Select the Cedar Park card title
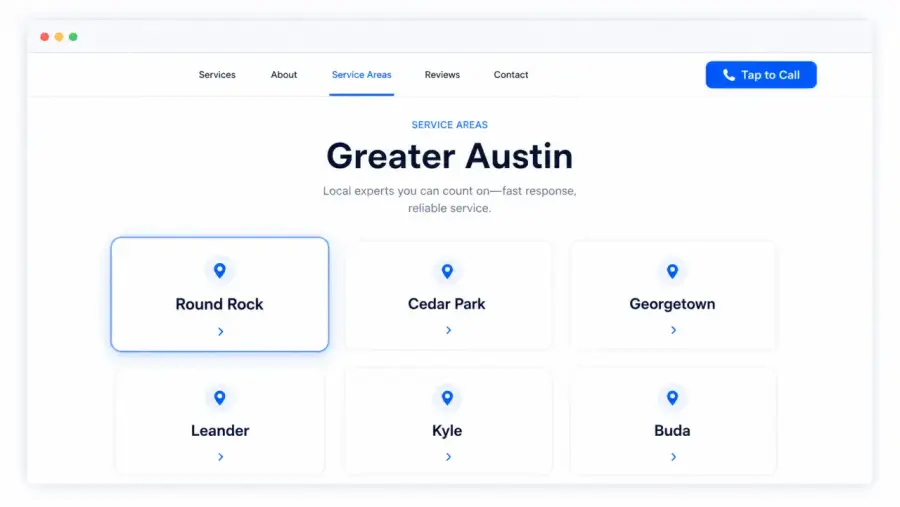 [x=447, y=304]
